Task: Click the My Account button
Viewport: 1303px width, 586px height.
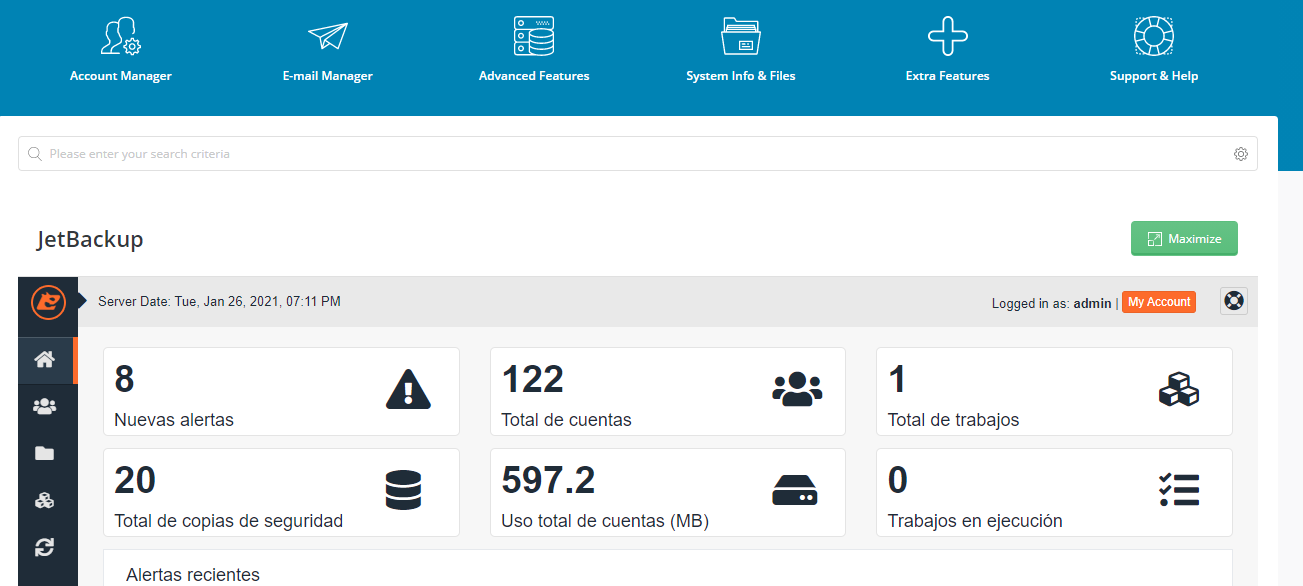Action: pyautogui.click(x=1159, y=302)
